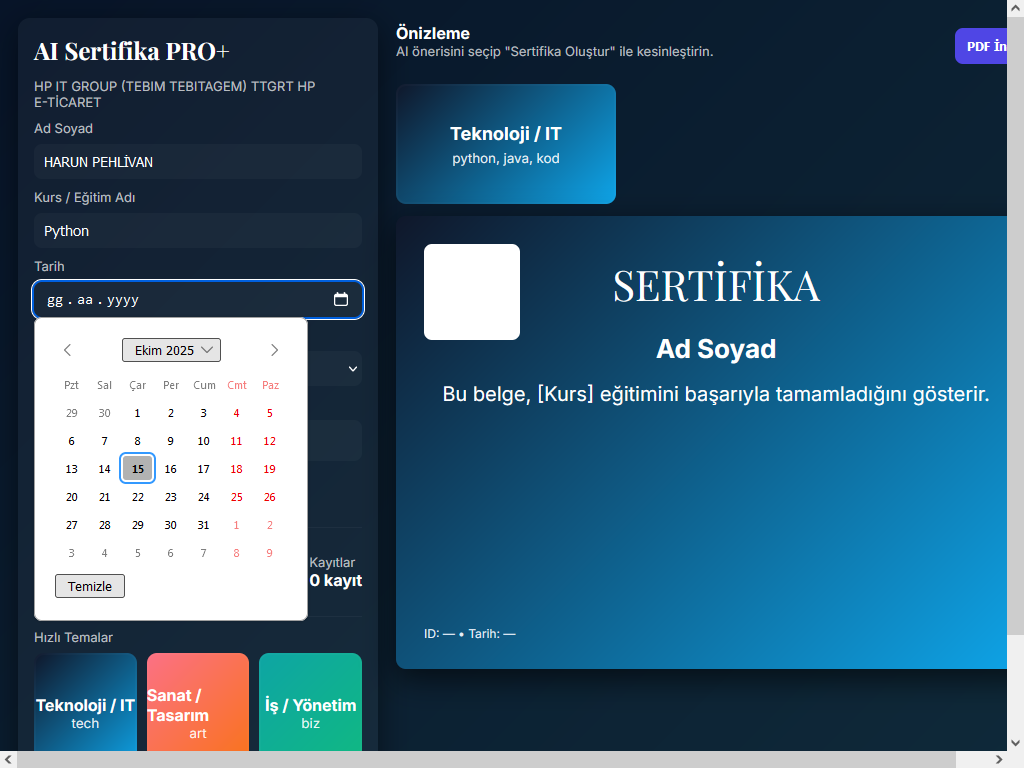The height and width of the screenshot is (768, 1024).
Task: Select the Teknoloji / IT quick theme
Action: [85, 703]
